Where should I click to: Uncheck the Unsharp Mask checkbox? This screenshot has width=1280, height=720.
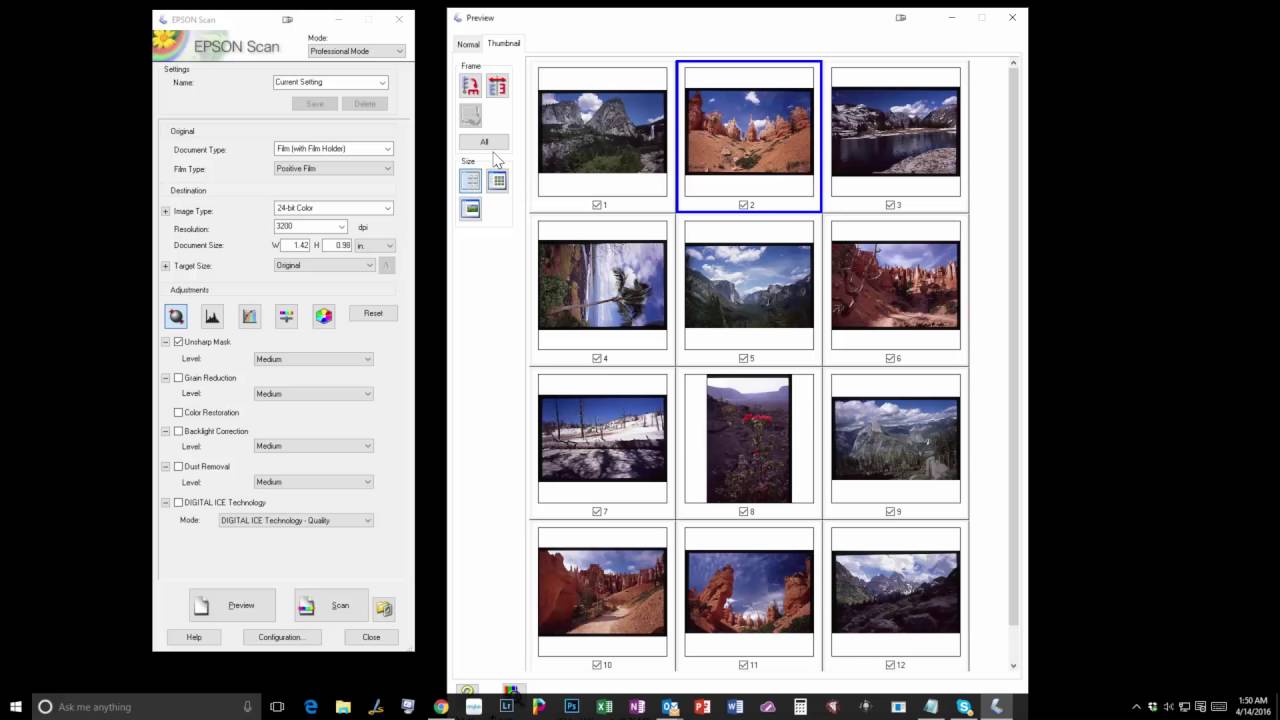(x=178, y=342)
